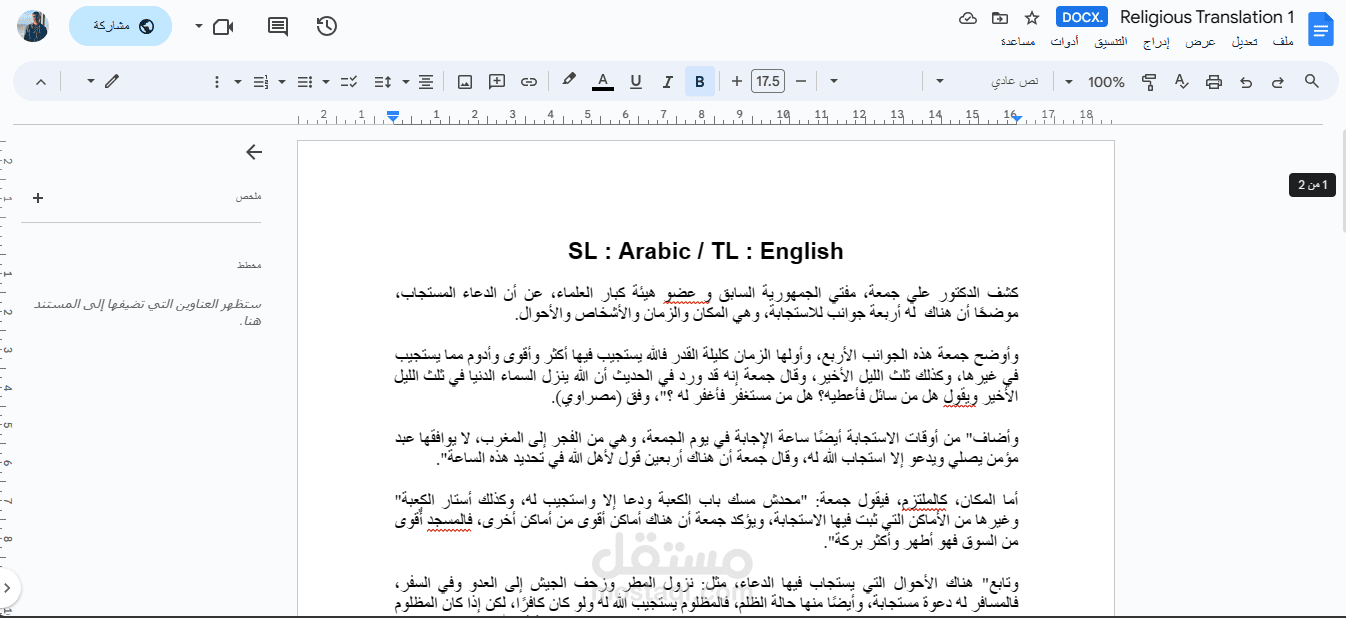The width and height of the screenshot is (1346, 618).
Task: Close the outline panel with back arrow
Action: tap(254, 152)
